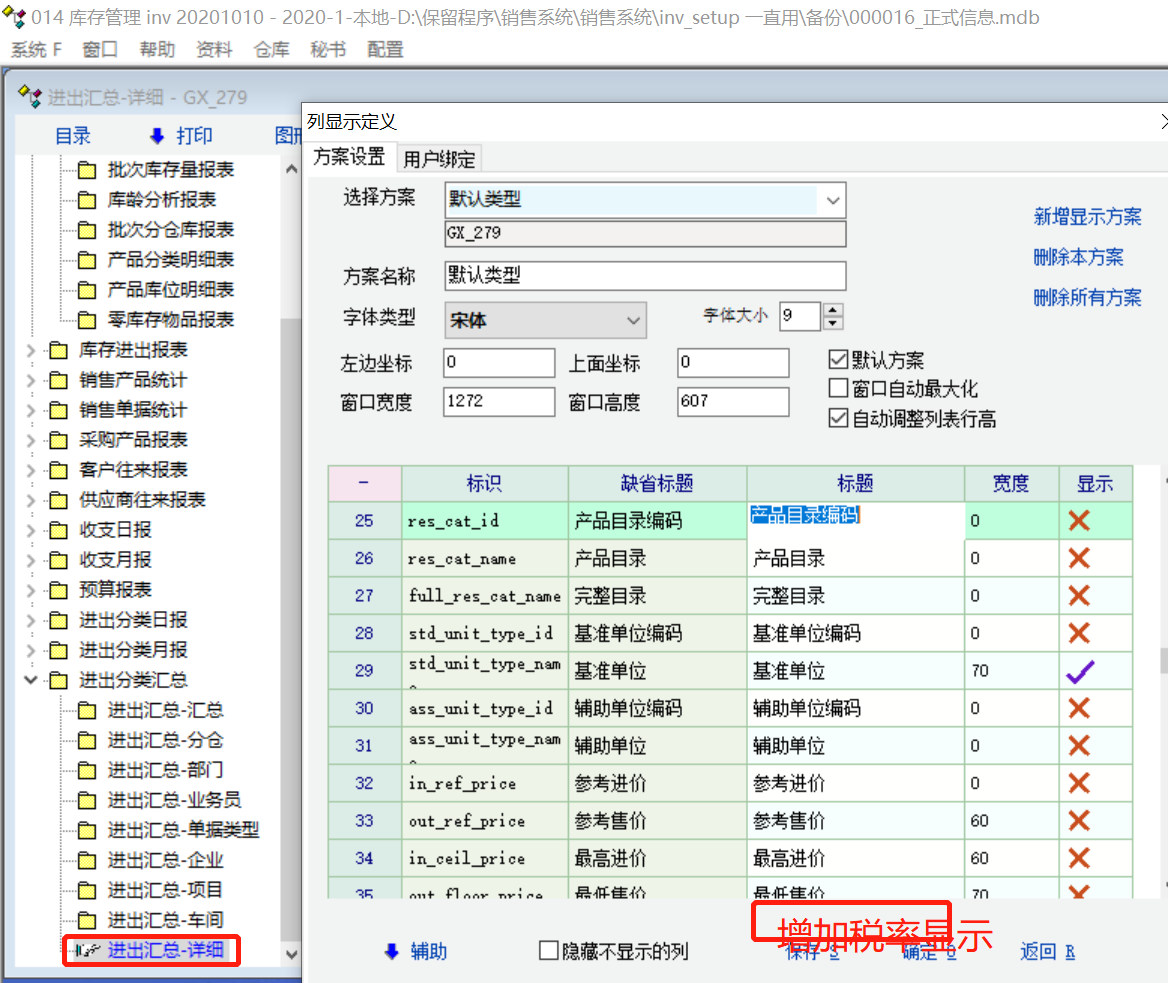Click the red X for 参考售价 row
Screen dimensions: 1168x983
tap(1079, 821)
